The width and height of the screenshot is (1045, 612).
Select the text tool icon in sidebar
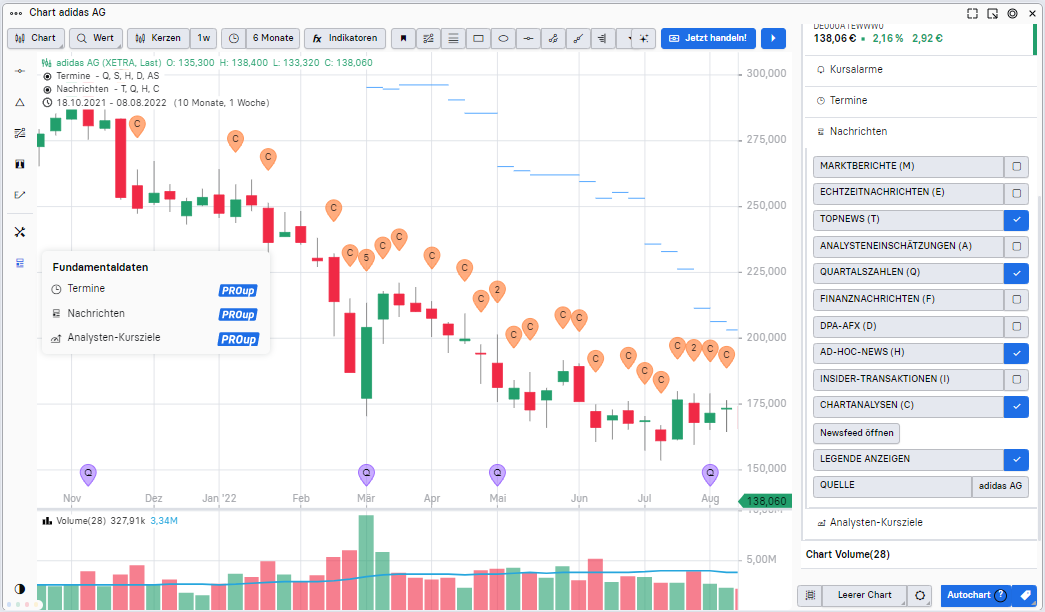click(x=20, y=164)
